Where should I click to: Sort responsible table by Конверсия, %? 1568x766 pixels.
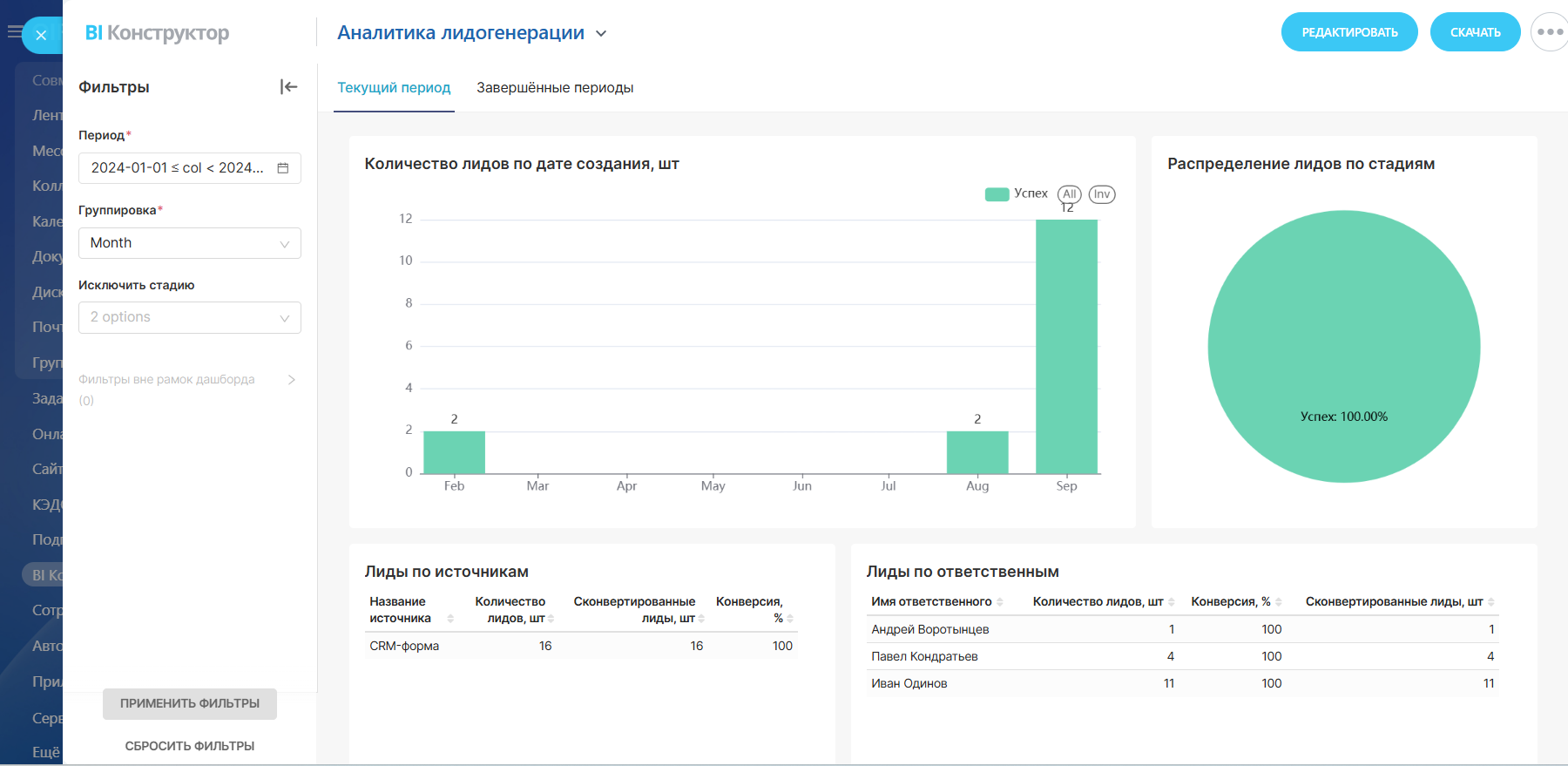point(1278,602)
